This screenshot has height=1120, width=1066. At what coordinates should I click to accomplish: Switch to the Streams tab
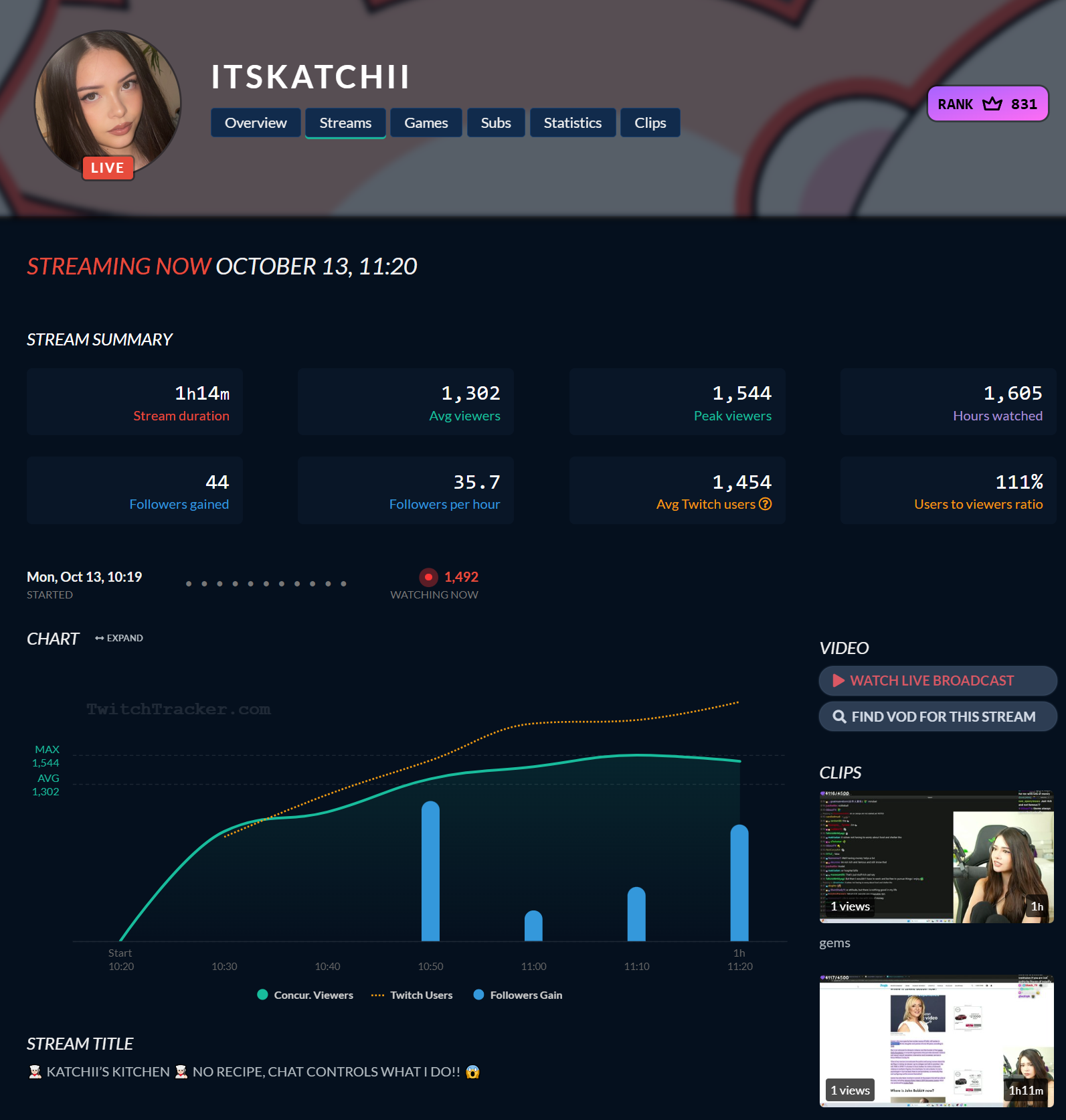tap(345, 123)
